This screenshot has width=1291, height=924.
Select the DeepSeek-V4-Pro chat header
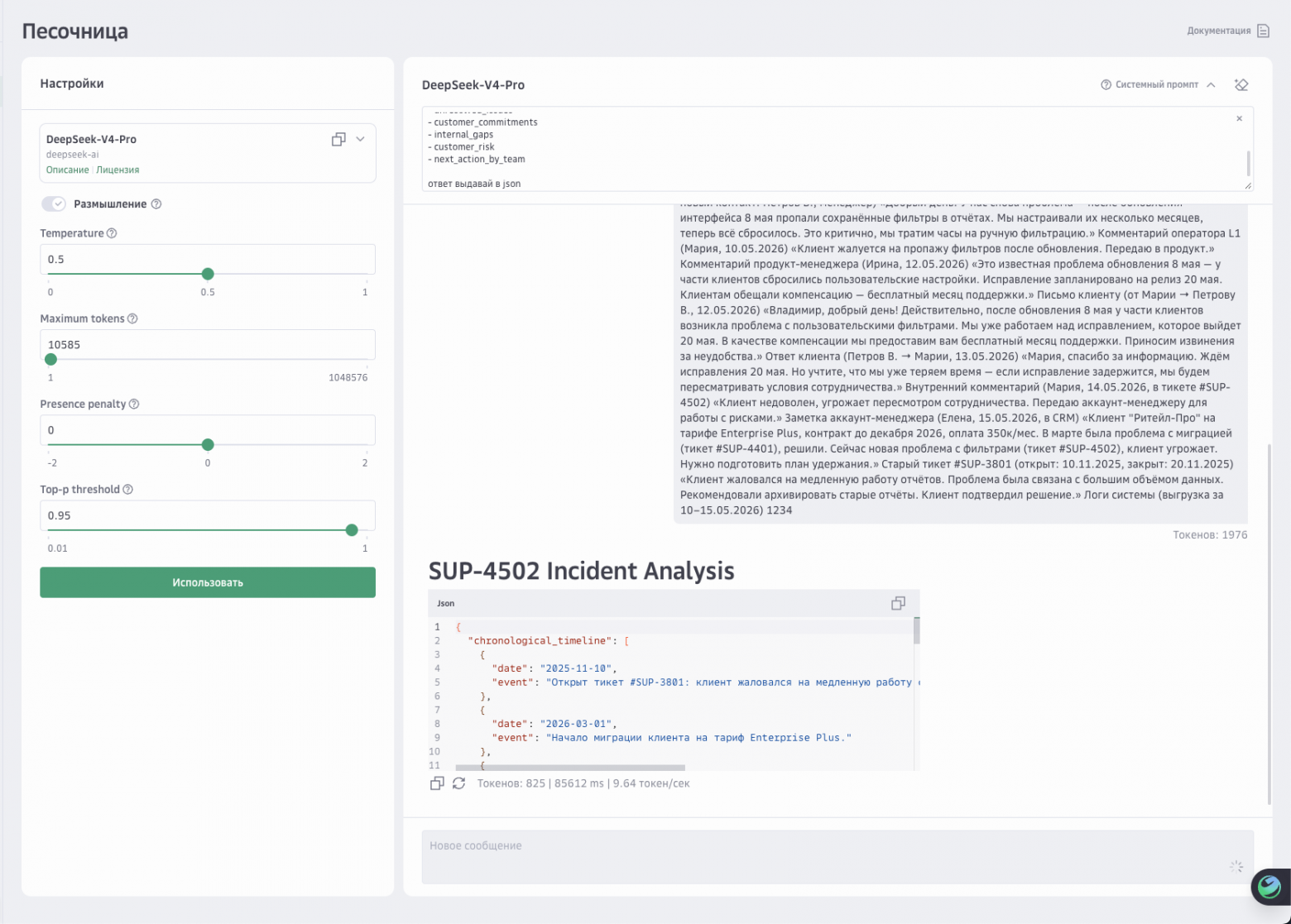click(x=473, y=85)
